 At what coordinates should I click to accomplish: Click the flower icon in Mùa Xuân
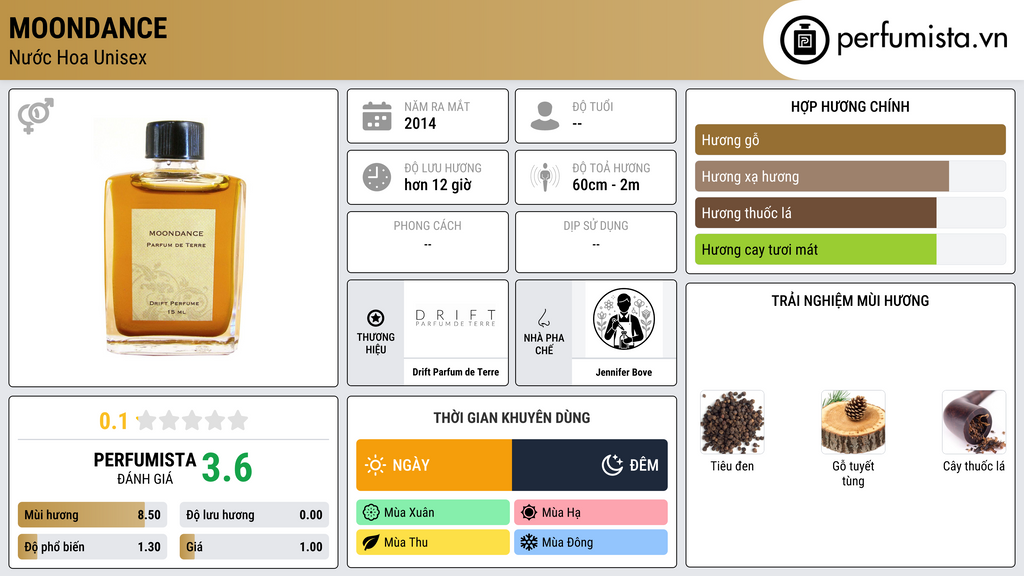tap(371, 513)
